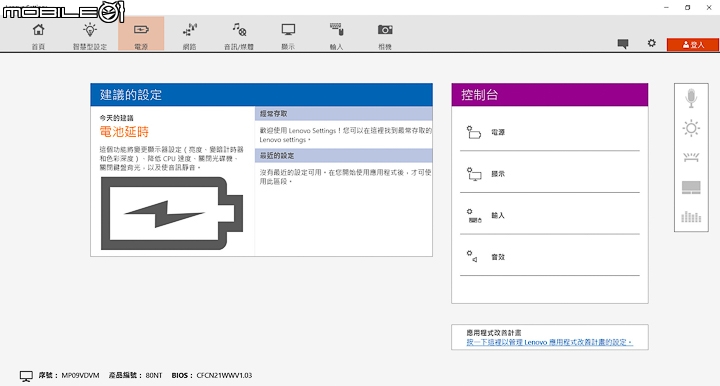This screenshot has width=720, height=386.
Task: Open settings via the gear icon
Action: click(652, 43)
